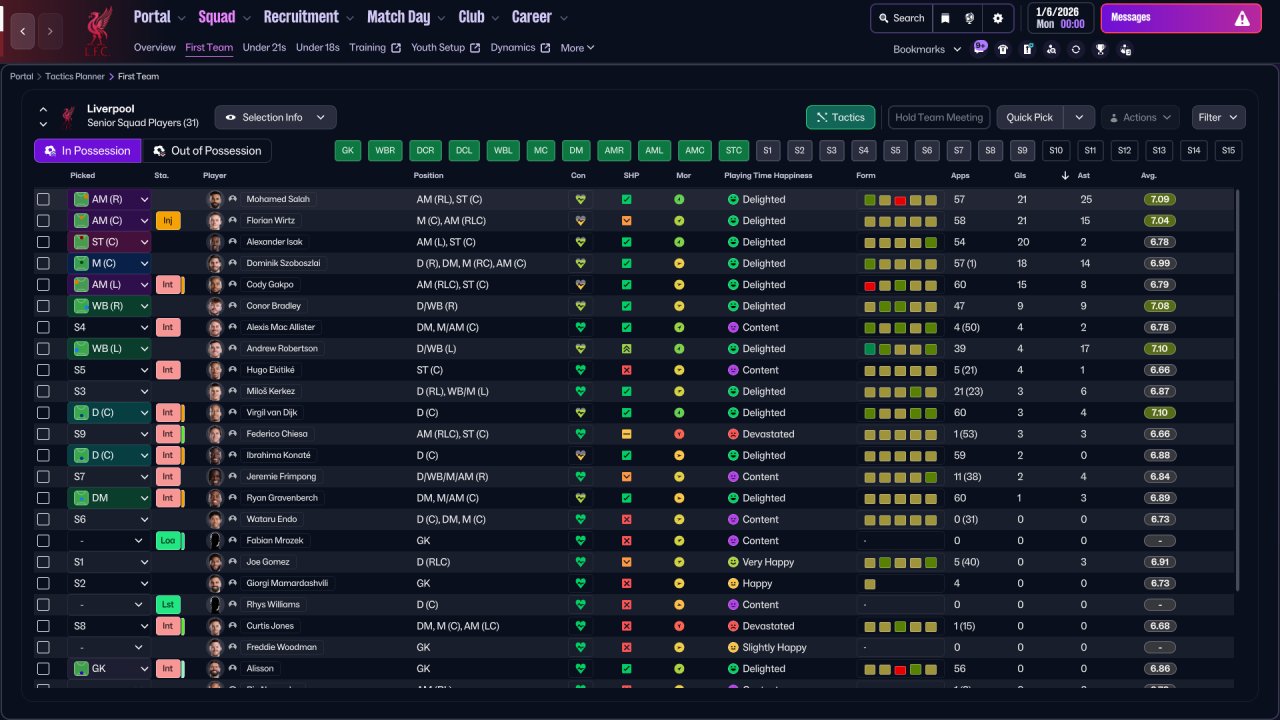Tick the checkbox for Mohamed Salah
The width and height of the screenshot is (1280, 720).
click(43, 199)
